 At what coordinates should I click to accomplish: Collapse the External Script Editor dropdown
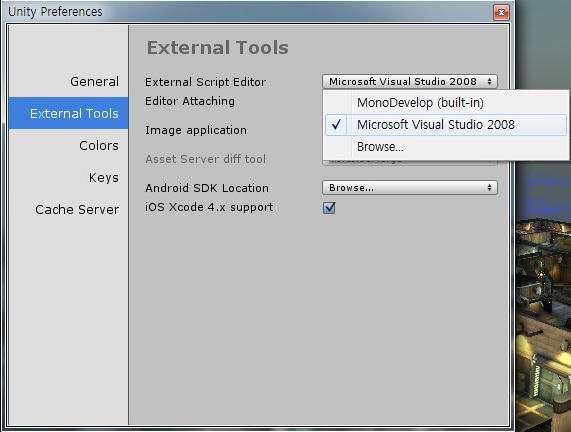410,82
